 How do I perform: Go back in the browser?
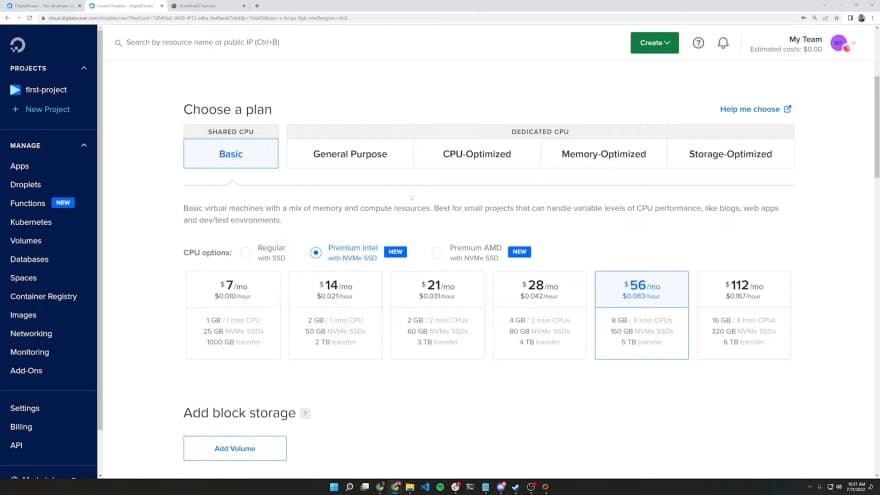(x=7, y=18)
